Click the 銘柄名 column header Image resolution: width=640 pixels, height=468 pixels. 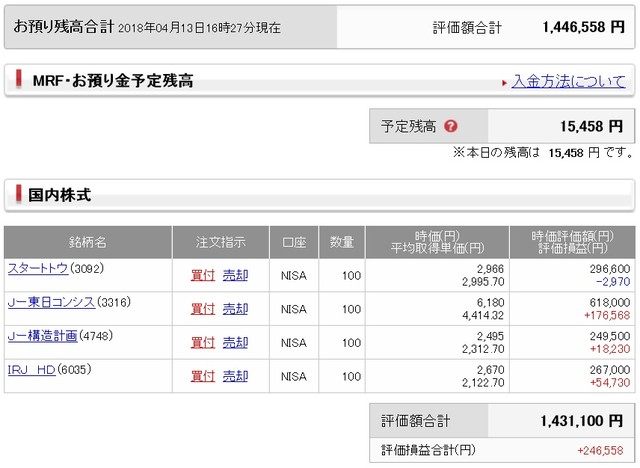click(x=88, y=242)
